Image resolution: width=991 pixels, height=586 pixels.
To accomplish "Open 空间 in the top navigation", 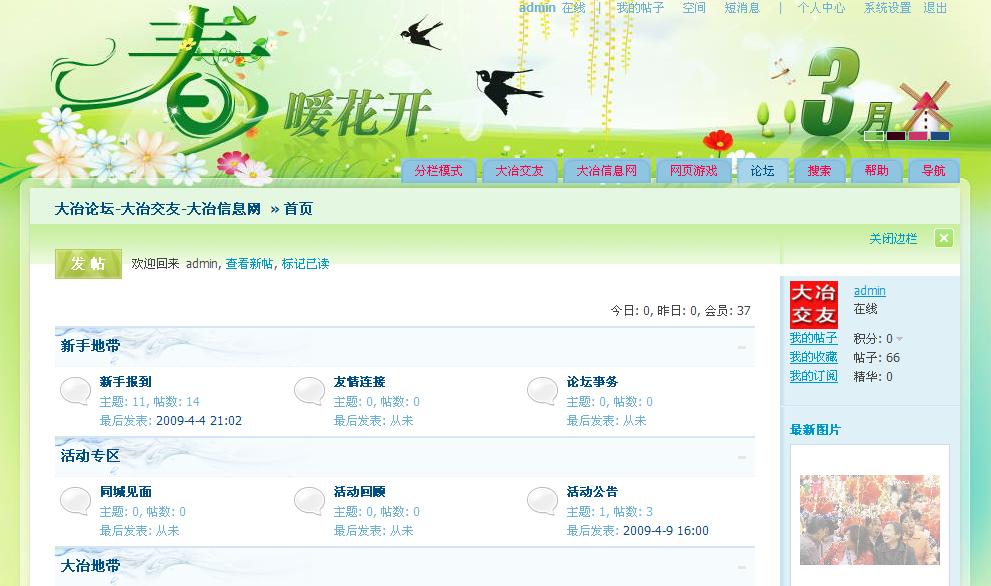I will point(694,8).
